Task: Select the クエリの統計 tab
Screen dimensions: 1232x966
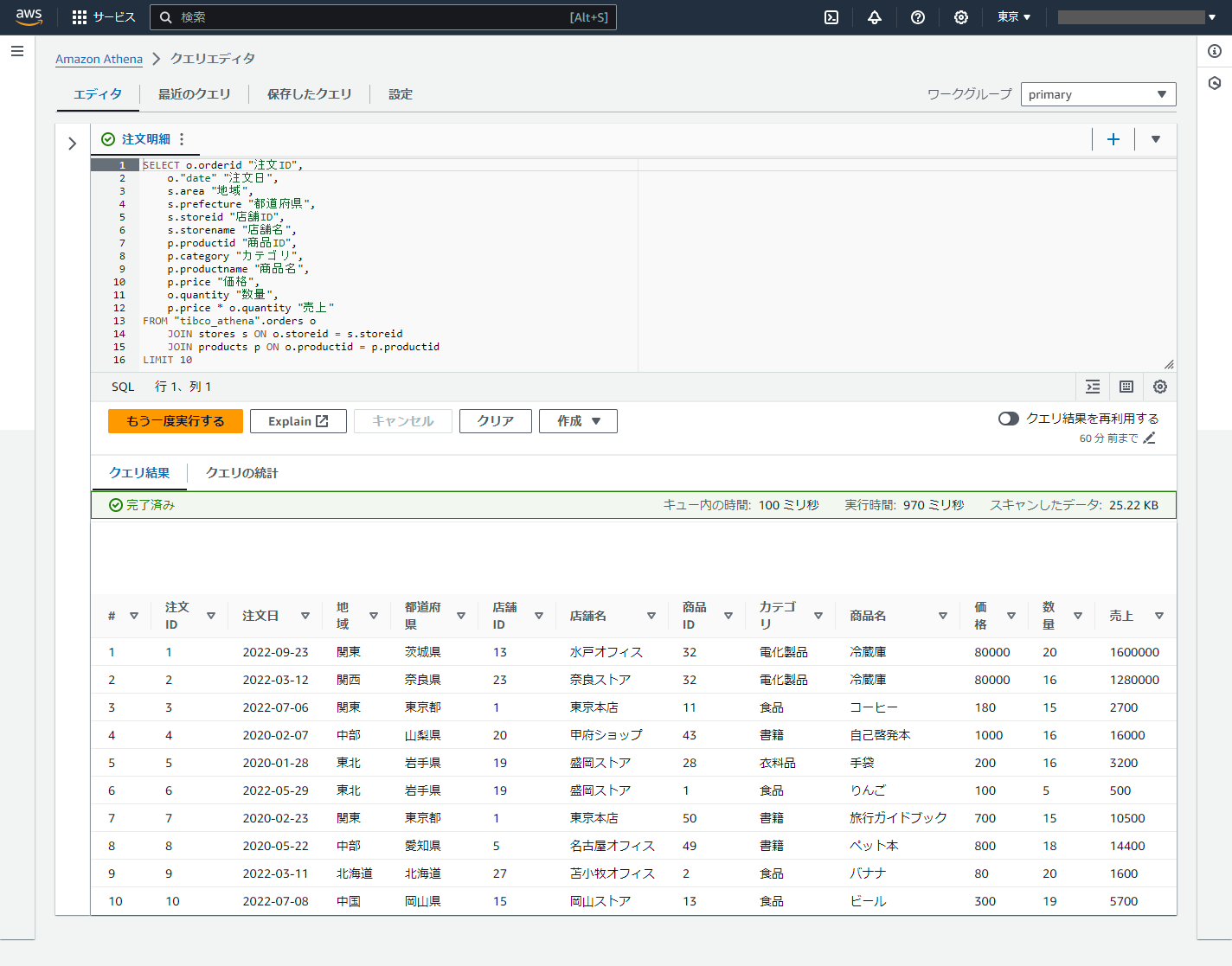Action: pyautogui.click(x=241, y=473)
